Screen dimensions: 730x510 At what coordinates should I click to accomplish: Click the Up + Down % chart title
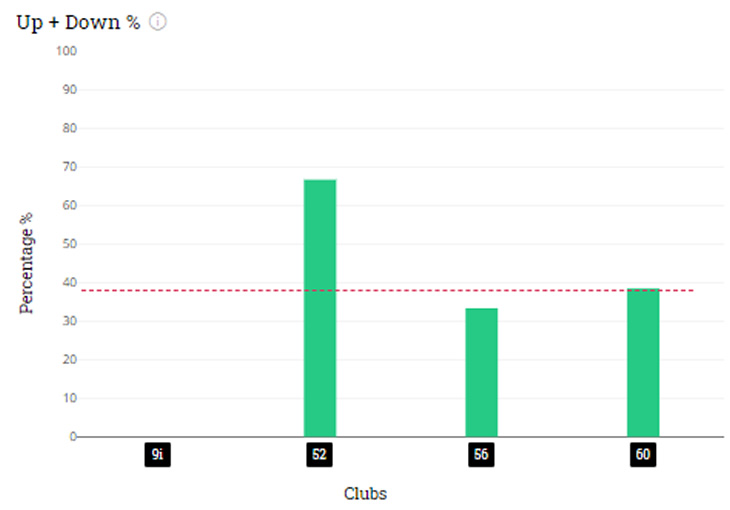[78, 22]
